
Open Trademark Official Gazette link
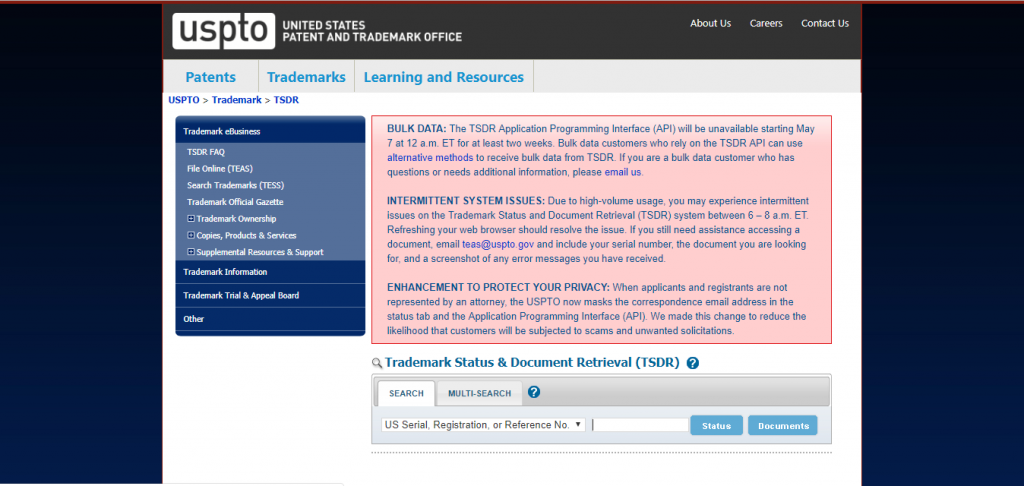point(235,202)
